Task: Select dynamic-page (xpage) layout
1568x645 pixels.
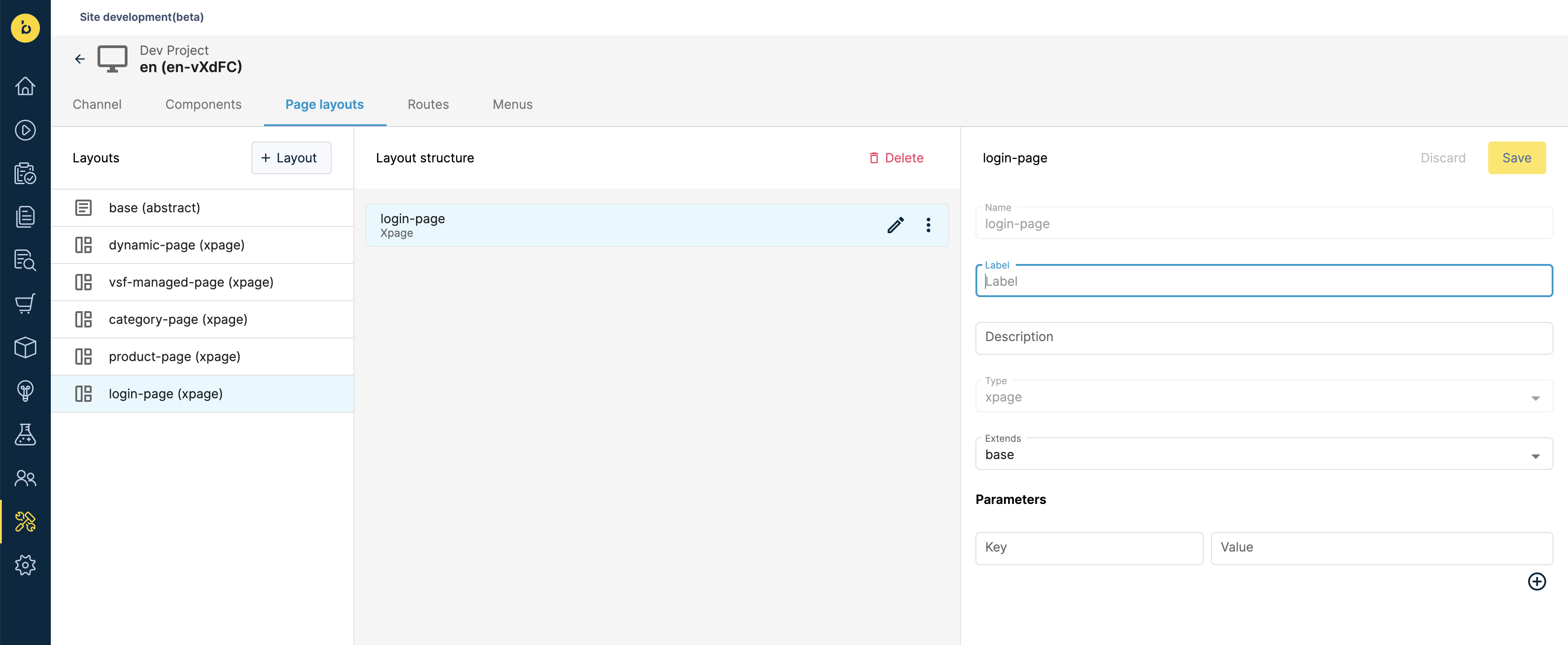Action: pos(202,245)
